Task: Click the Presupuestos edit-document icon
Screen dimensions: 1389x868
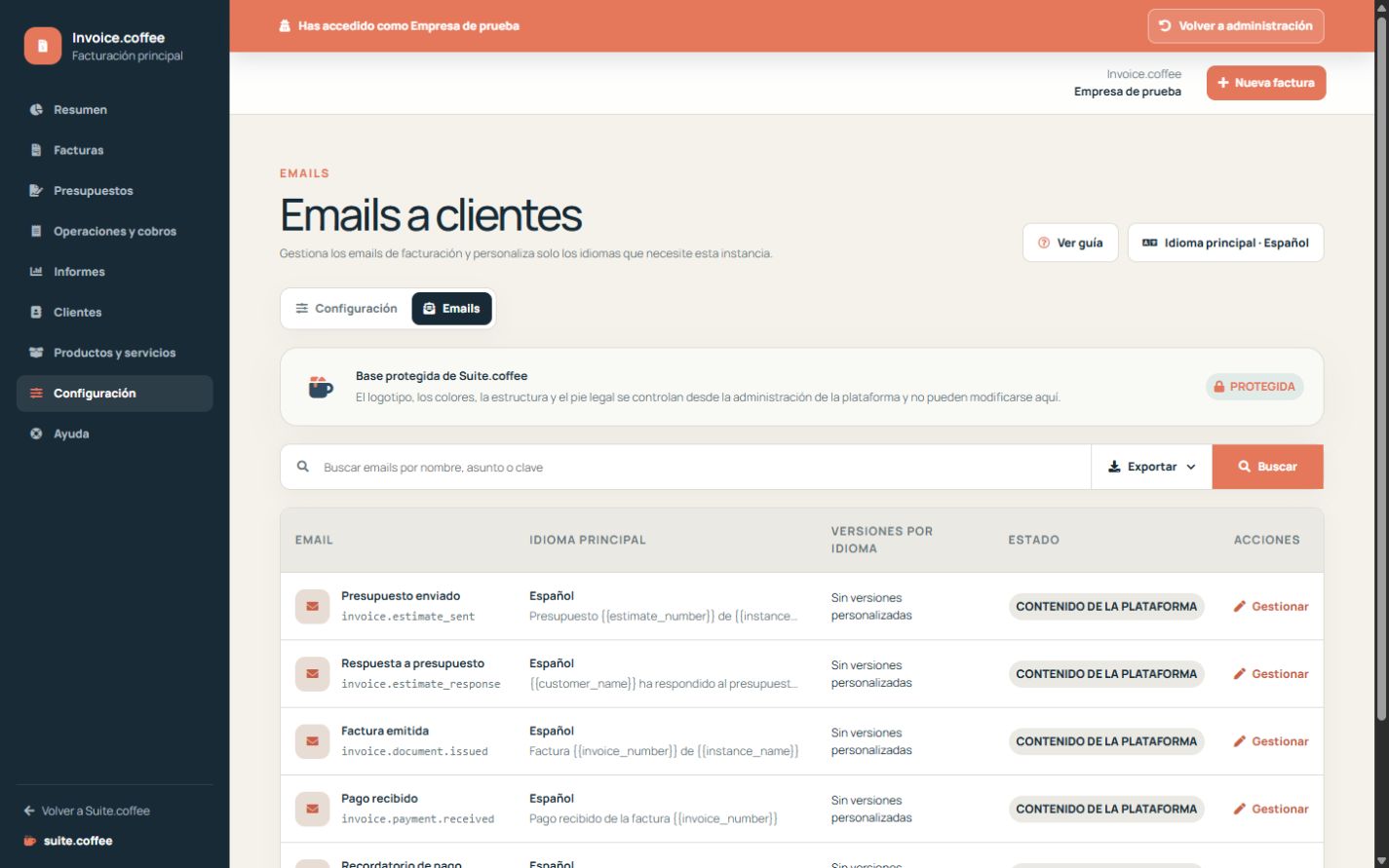Action: pos(36,191)
